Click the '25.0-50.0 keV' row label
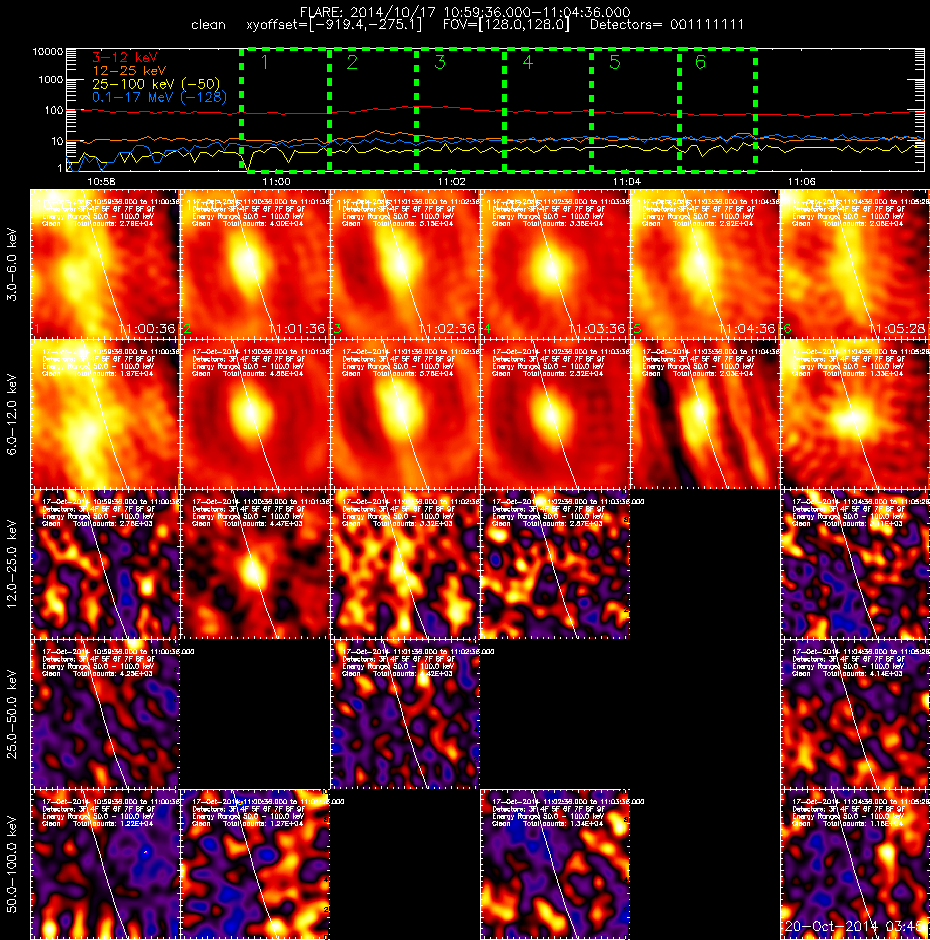The image size is (930, 940). pos(13,714)
